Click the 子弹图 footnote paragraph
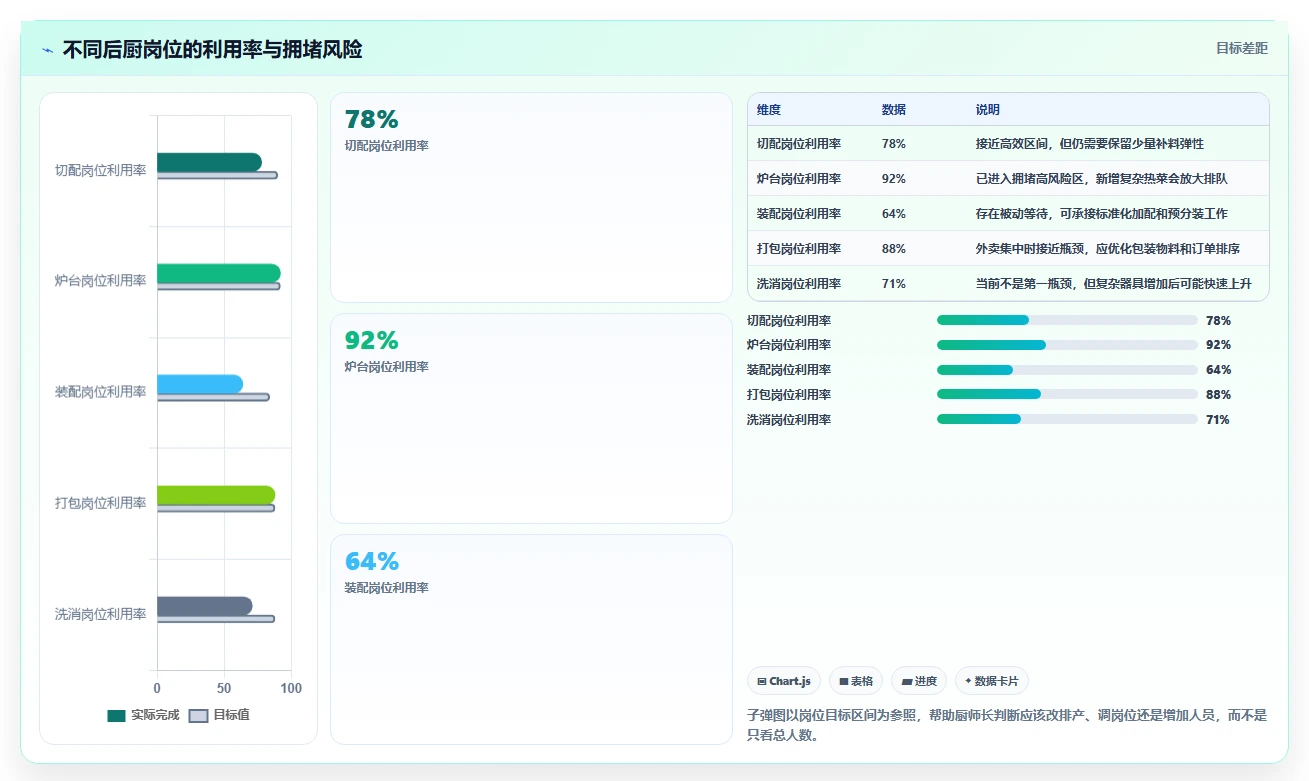Image resolution: width=1309 pixels, height=781 pixels. click(1007, 725)
